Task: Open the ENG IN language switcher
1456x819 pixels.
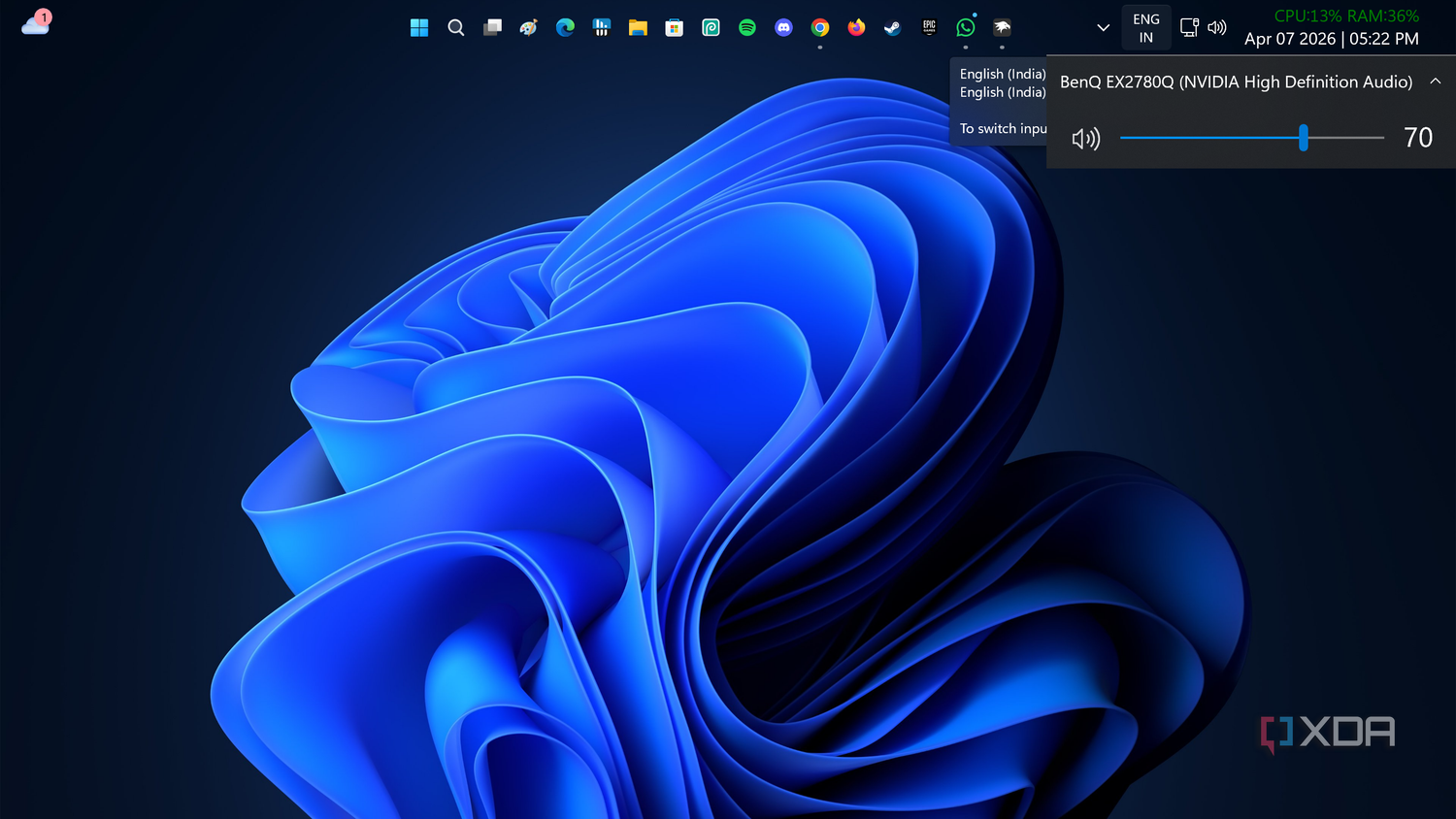Action: 1146,28
